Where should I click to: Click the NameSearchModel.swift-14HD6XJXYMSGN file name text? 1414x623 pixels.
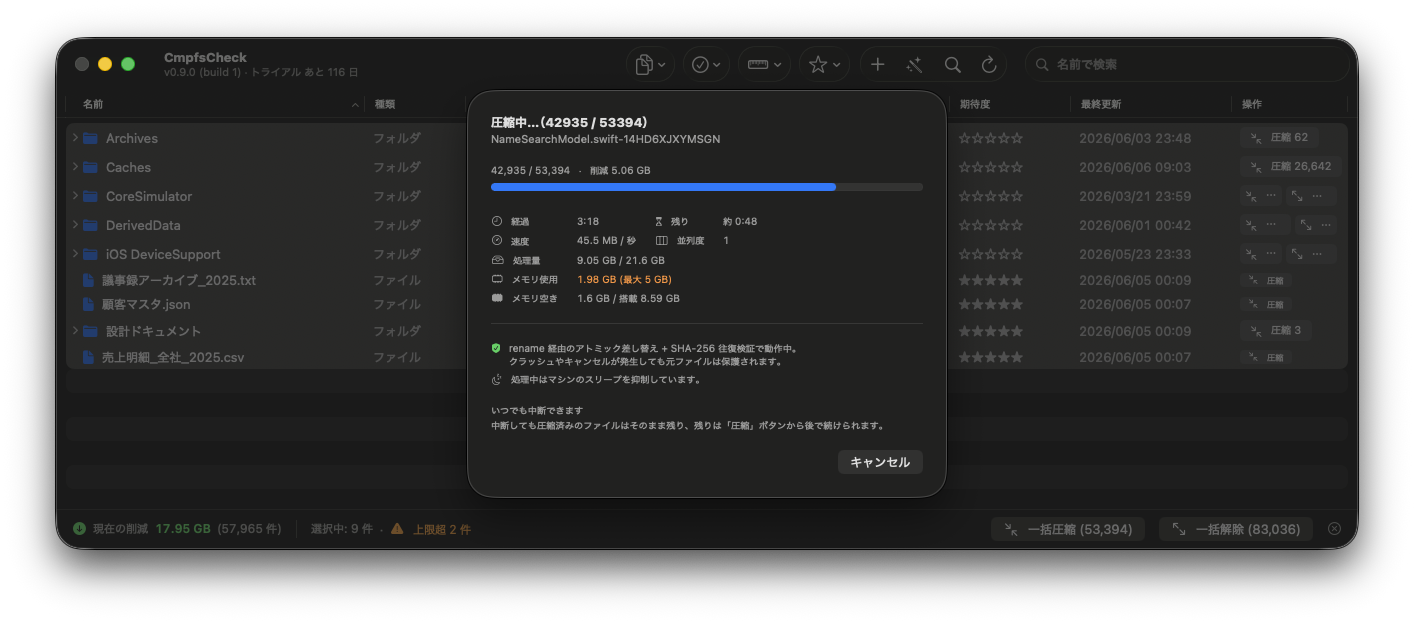[x=606, y=139]
